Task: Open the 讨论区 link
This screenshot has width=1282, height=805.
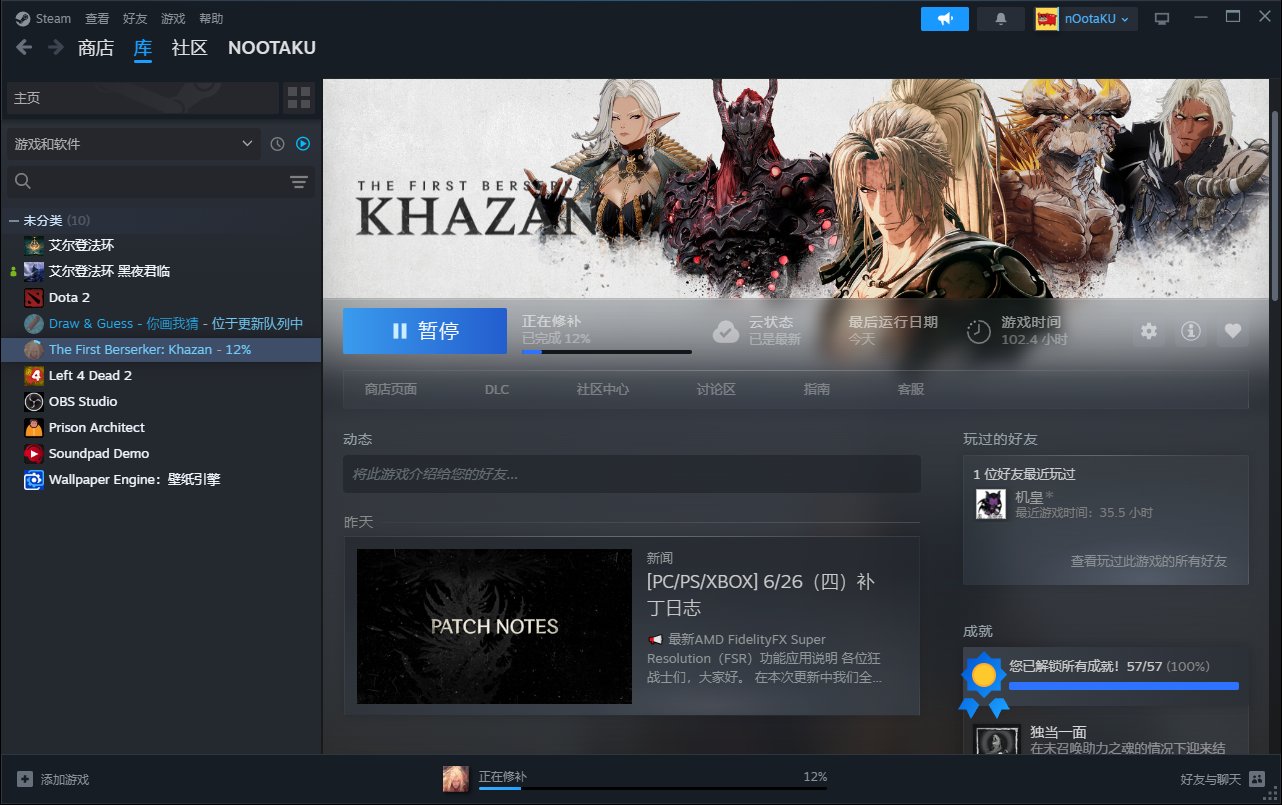Action: click(716, 389)
